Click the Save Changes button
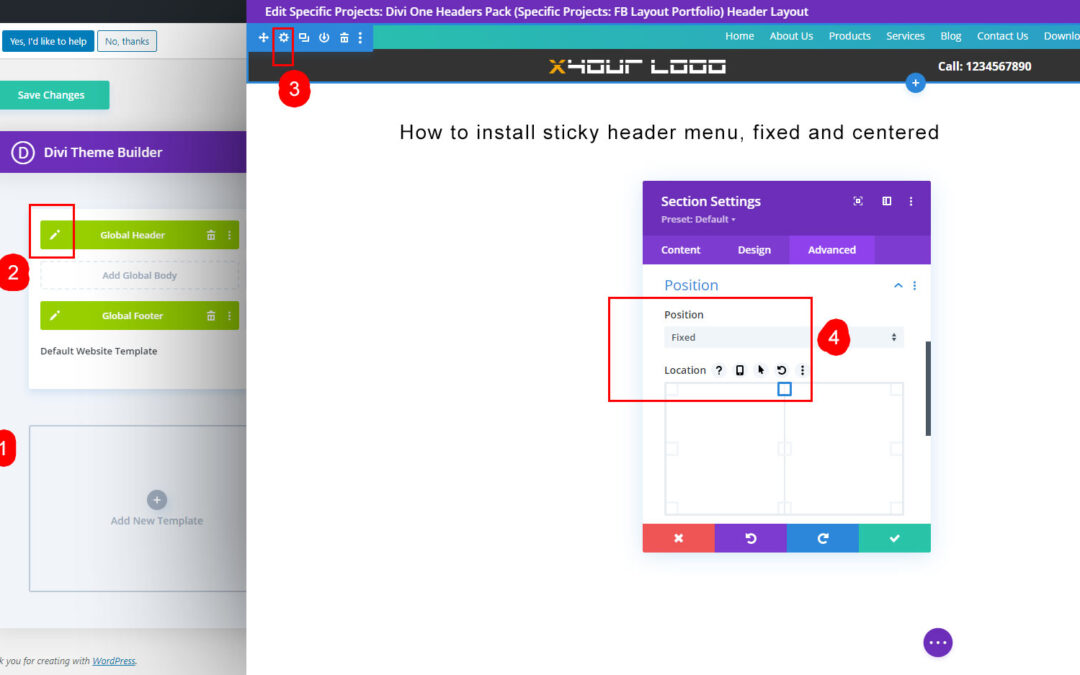This screenshot has height=675, width=1080. [52, 95]
